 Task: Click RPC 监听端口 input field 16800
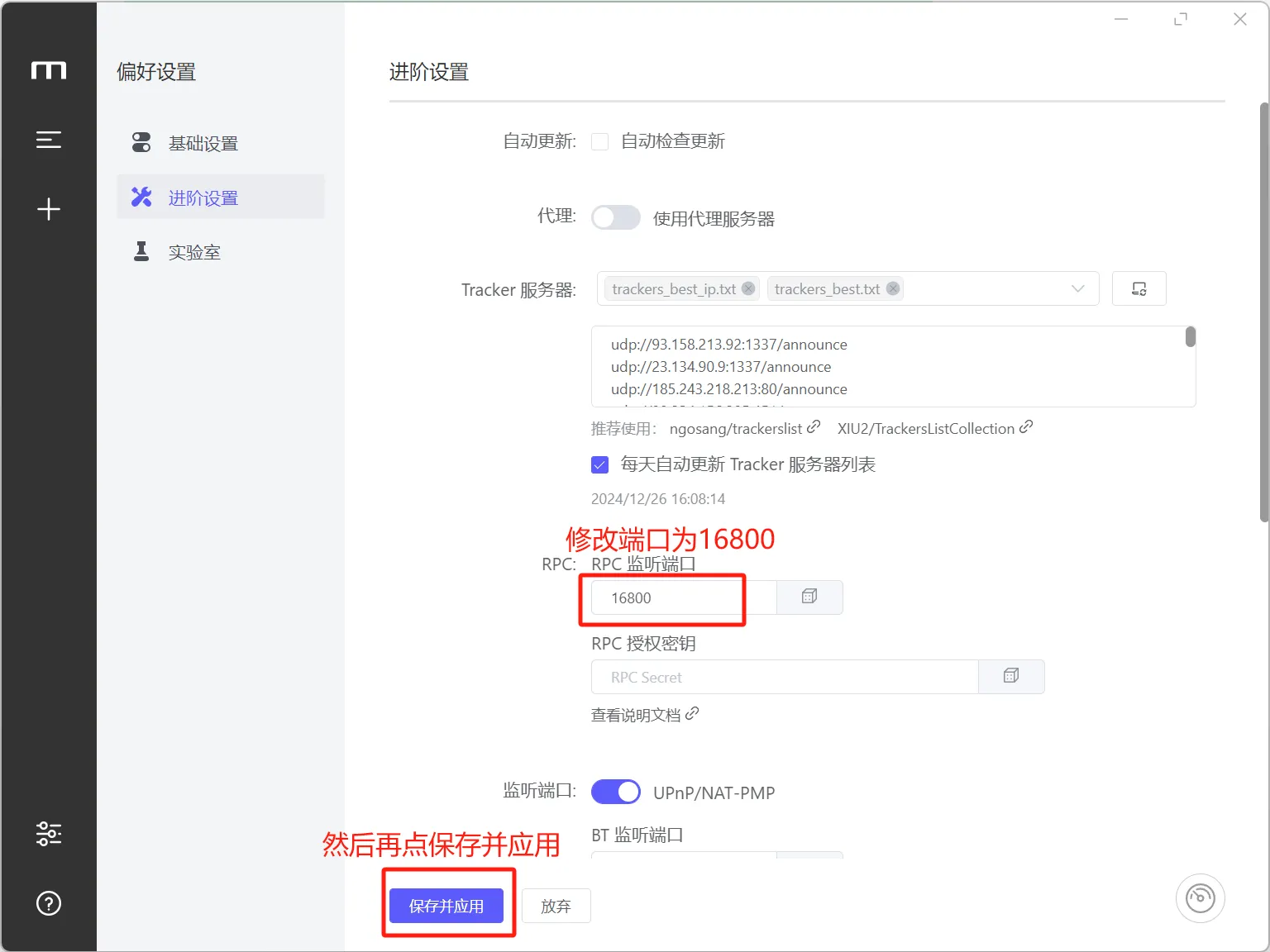(684, 597)
